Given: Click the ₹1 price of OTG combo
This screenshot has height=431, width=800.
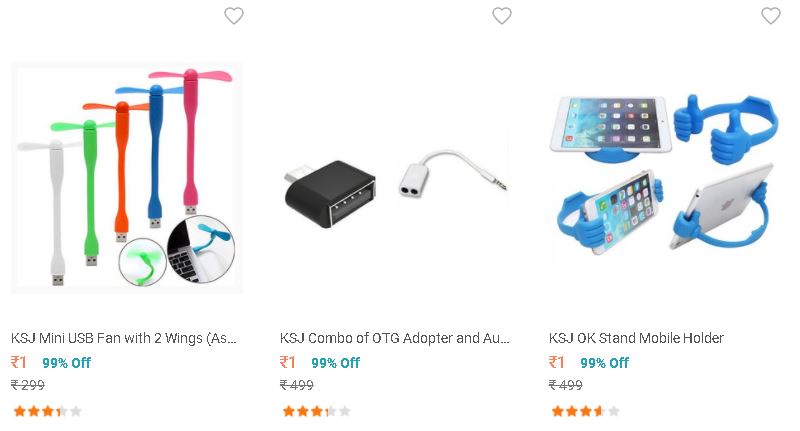Looking at the screenshot, I should (288, 362).
